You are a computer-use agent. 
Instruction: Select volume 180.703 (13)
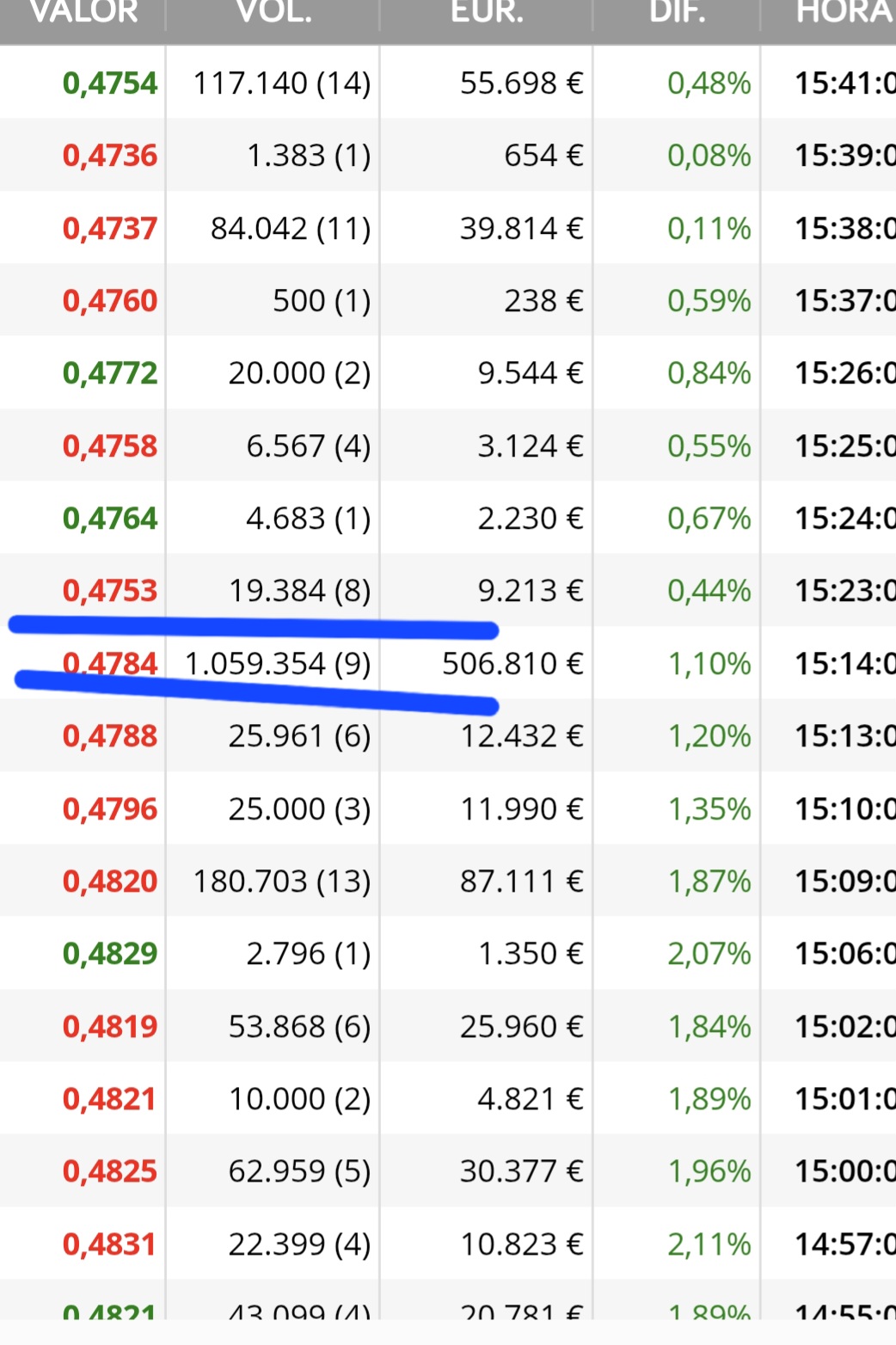click(282, 881)
